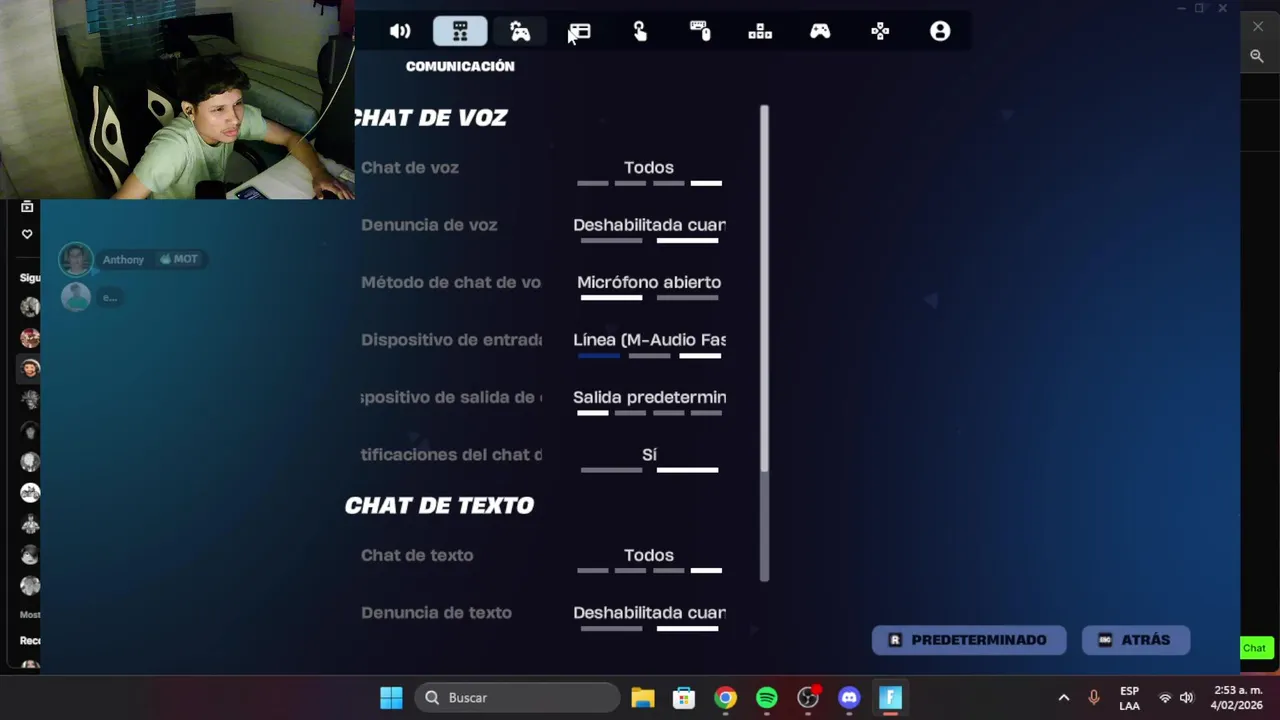This screenshot has height=720, width=1280.
Task: Open Microsoft Store from the taskbar
Action: (684, 697)
